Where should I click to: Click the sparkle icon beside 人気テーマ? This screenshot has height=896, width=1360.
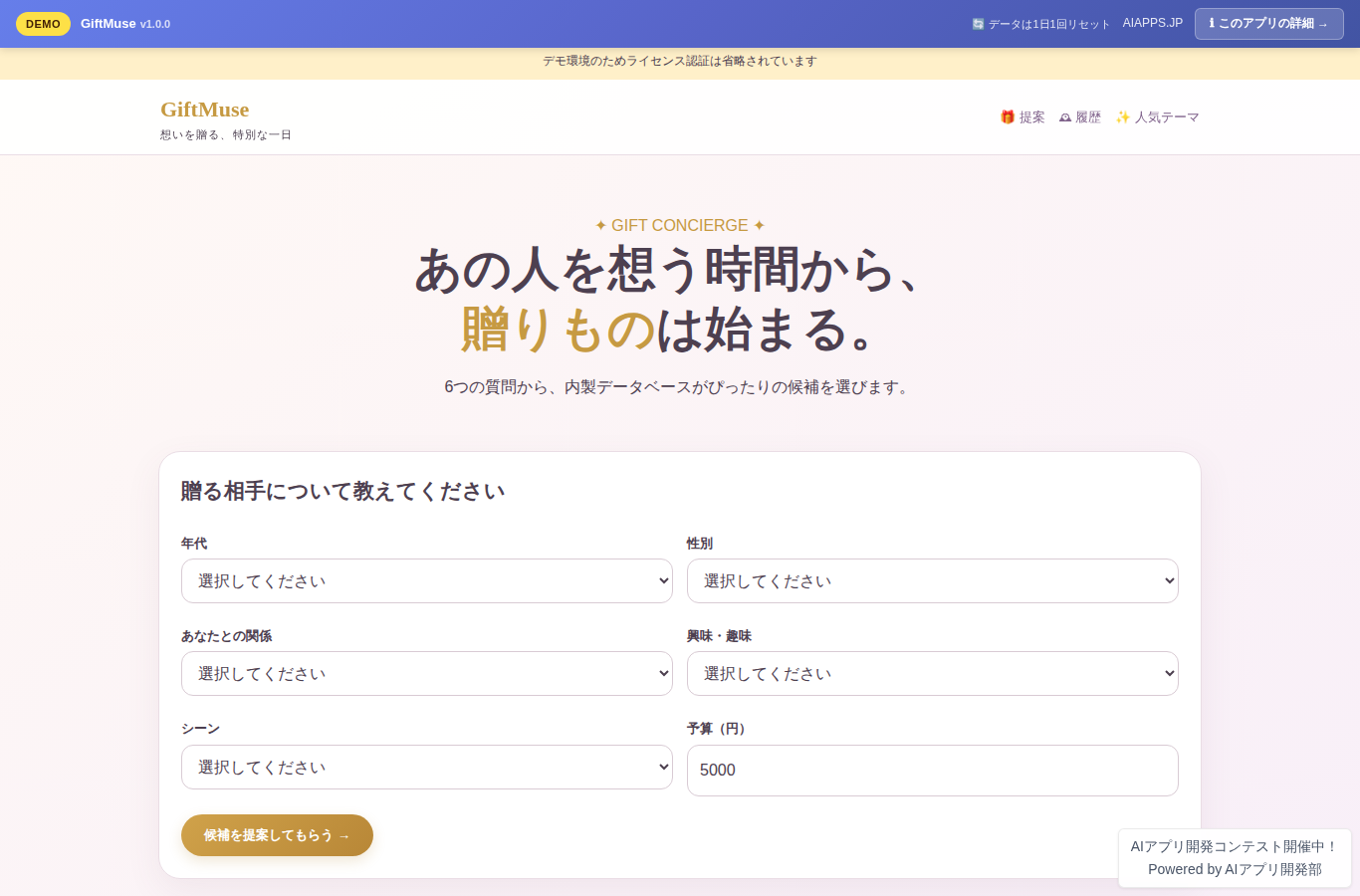(x=1123, y=117)
